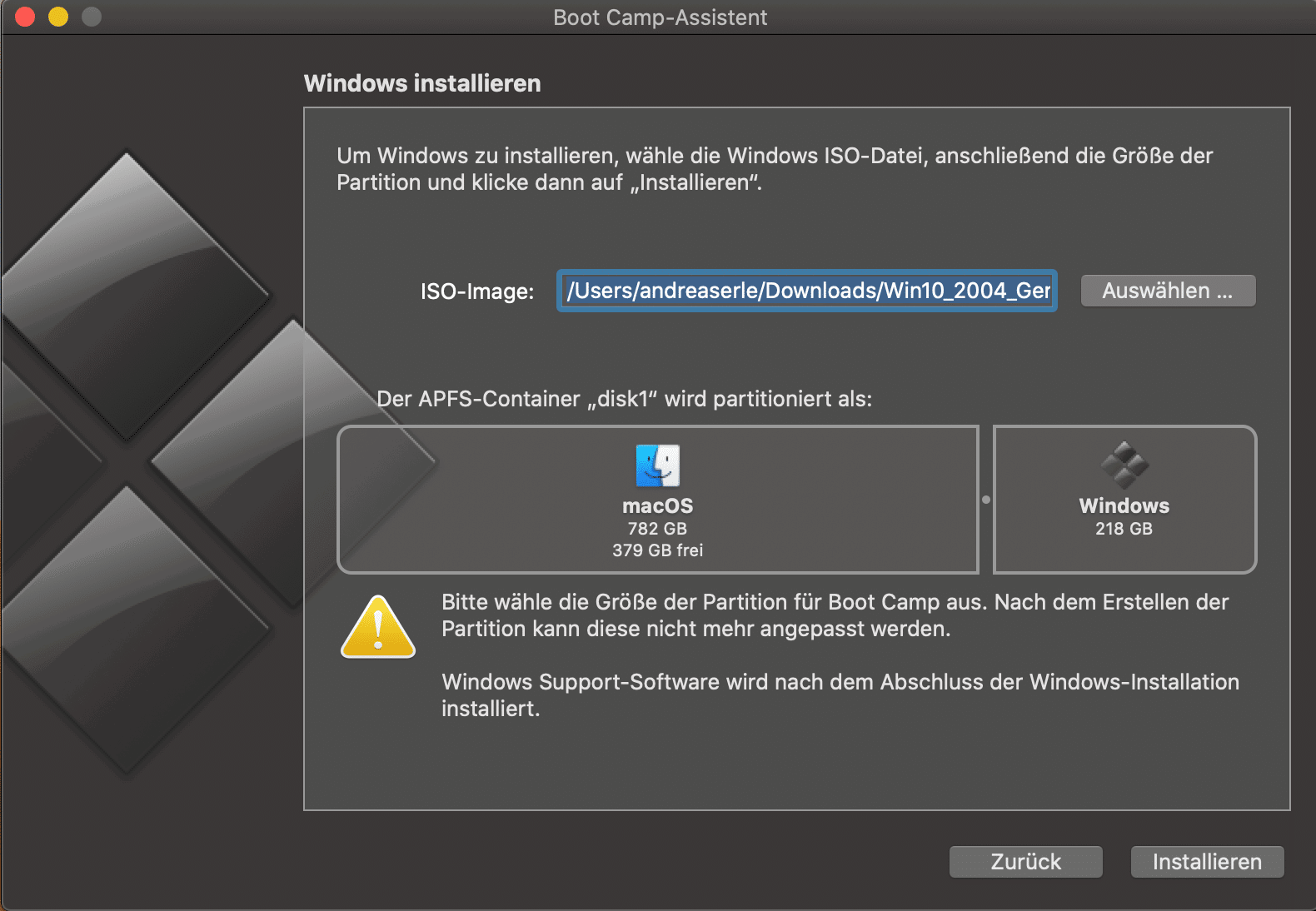Click the yellow warning triangle icon
The height and width of the screenshot is (911, 1316).
point(378,628)
